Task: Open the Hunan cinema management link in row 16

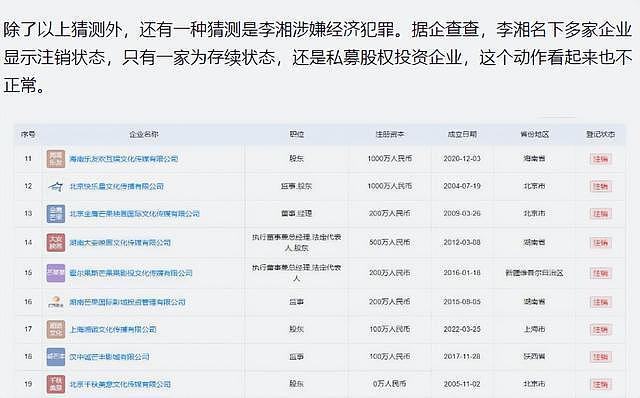Action: pyautogui.click(x=127, y=302)
